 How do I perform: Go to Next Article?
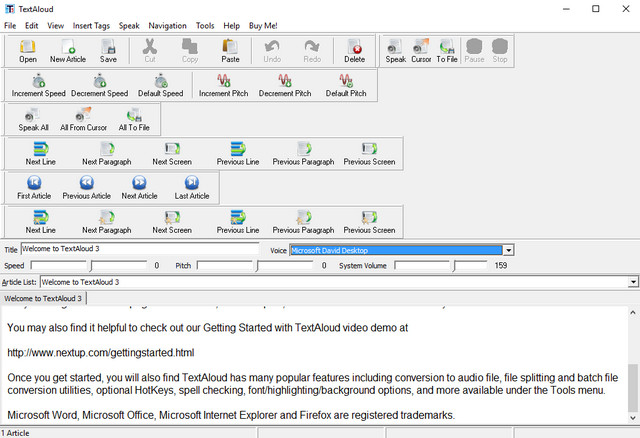point(139,188)
